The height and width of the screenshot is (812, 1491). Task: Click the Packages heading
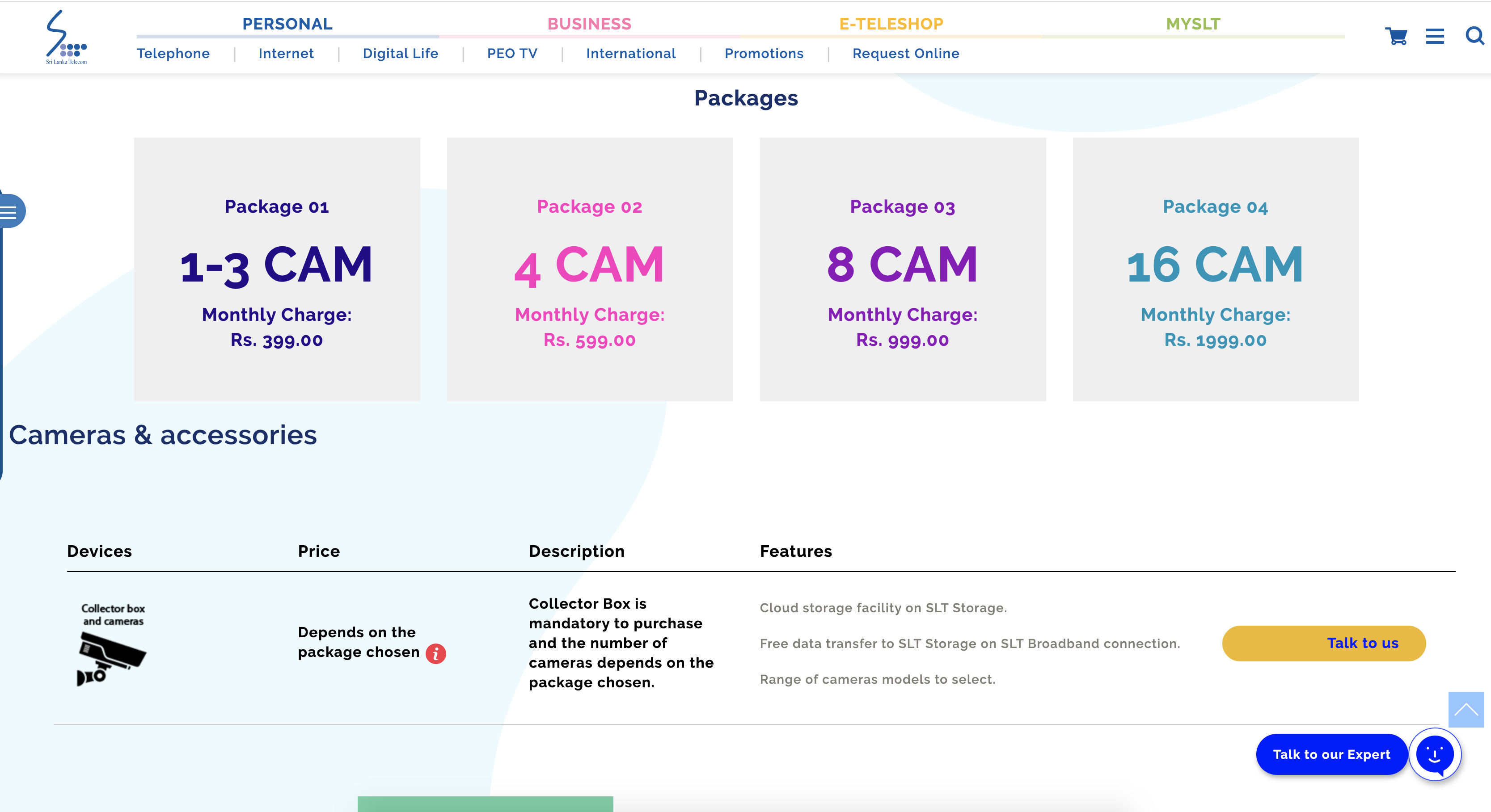[x=746, y=98]
